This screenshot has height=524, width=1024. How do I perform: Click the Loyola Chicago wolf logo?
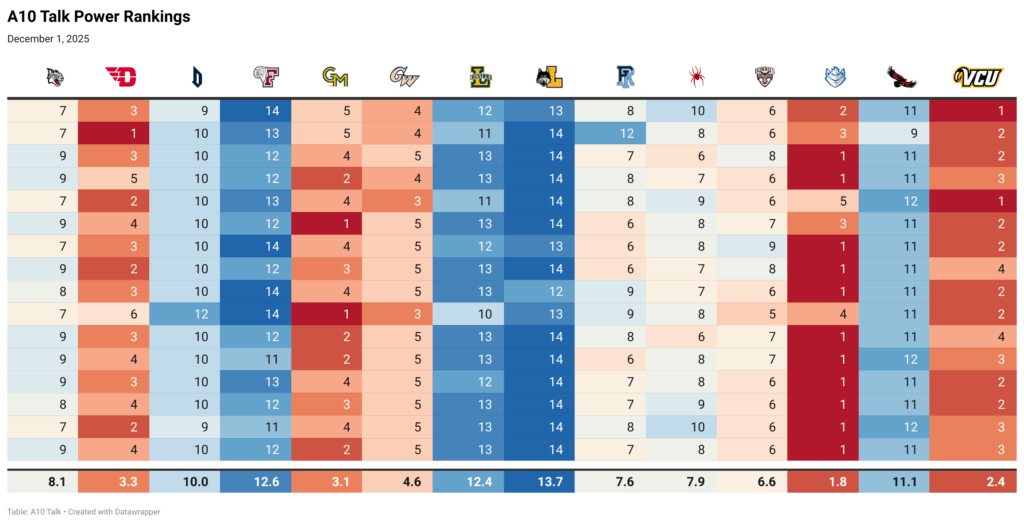click(548, 76)
